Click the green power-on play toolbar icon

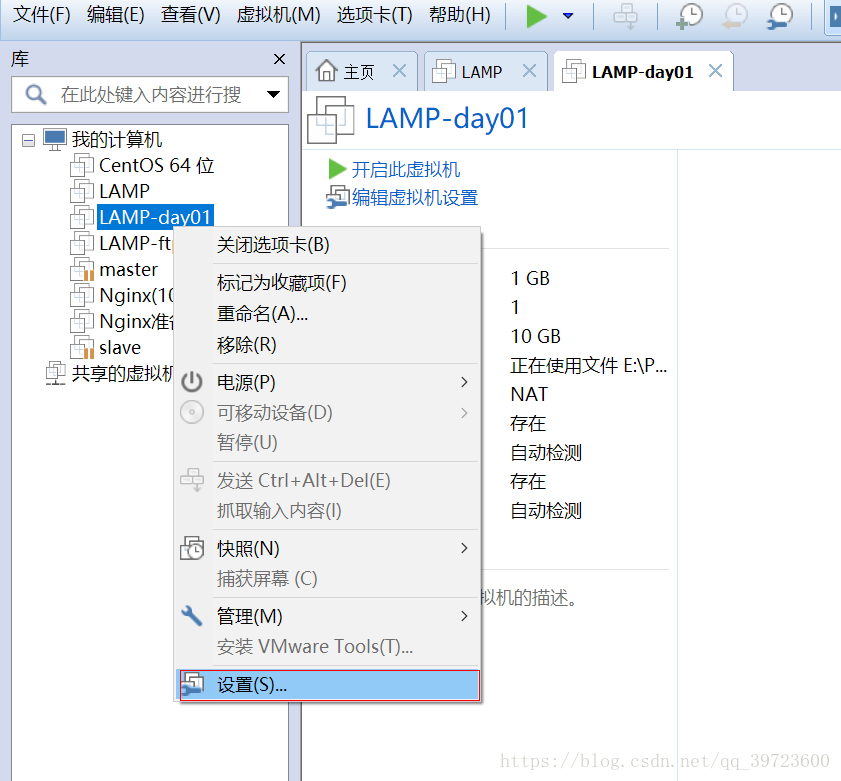click(536, 16)
